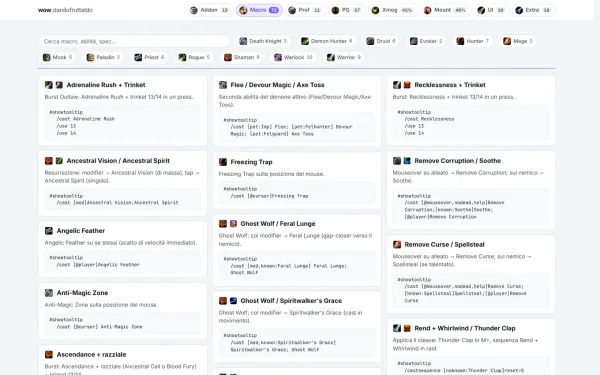This screenshot has height=375, width=600.
Task: Filter macros by Paladin
Action: 103,57
